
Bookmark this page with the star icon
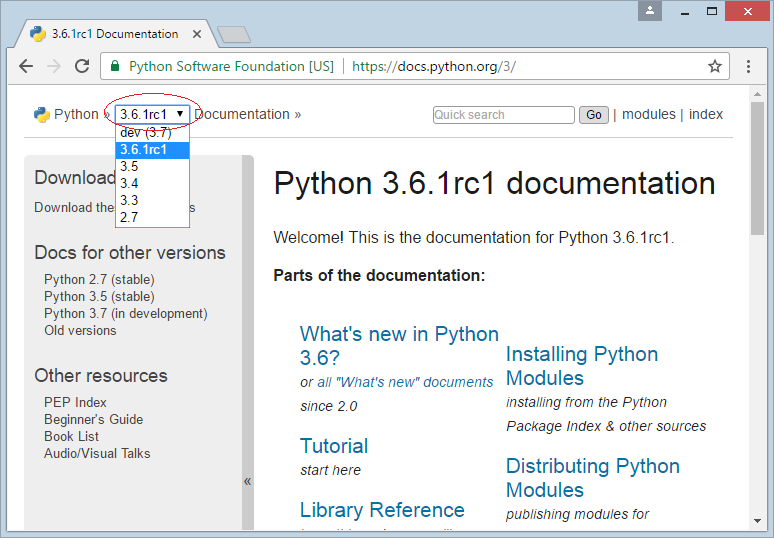click(x=715, y=66)
